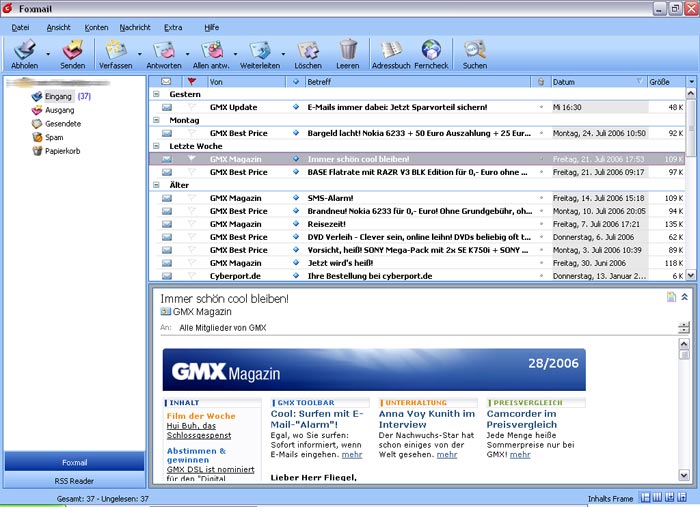This screenshot has height=507, width=700.
Task: Open the Konten menu
Action: 96,28
